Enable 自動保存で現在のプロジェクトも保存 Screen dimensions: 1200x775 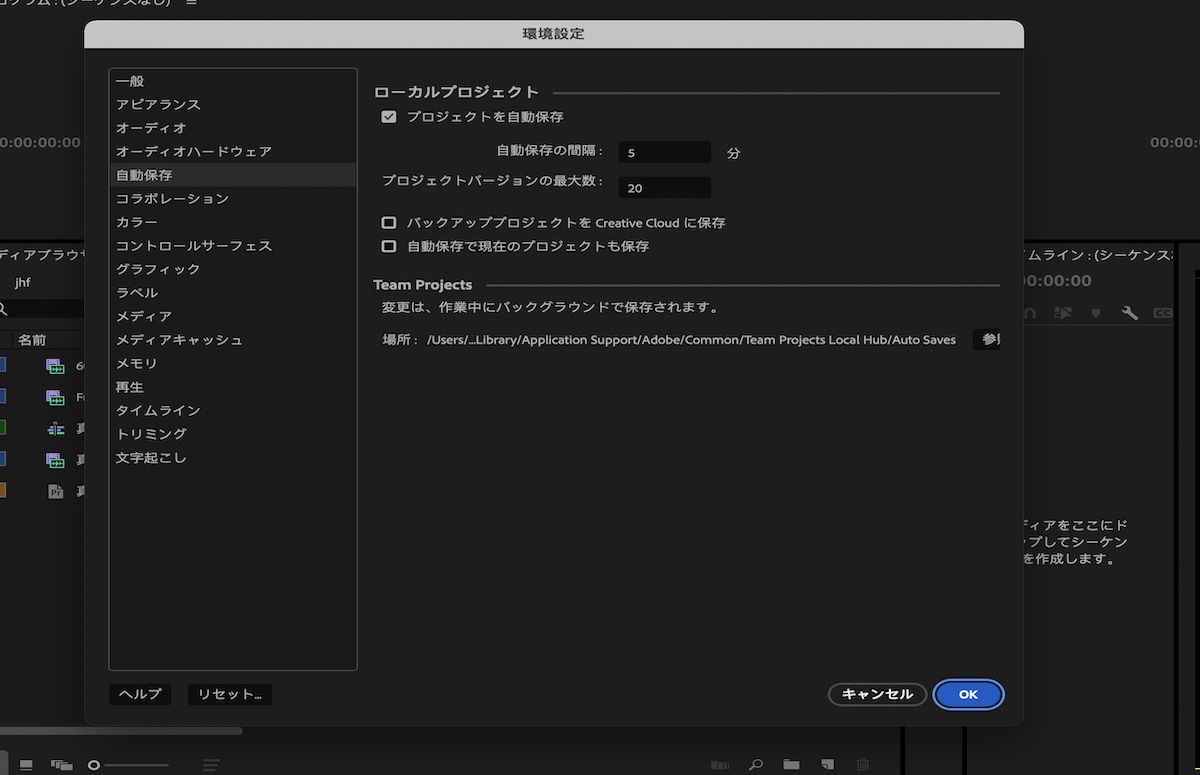[x=388, y=247]
